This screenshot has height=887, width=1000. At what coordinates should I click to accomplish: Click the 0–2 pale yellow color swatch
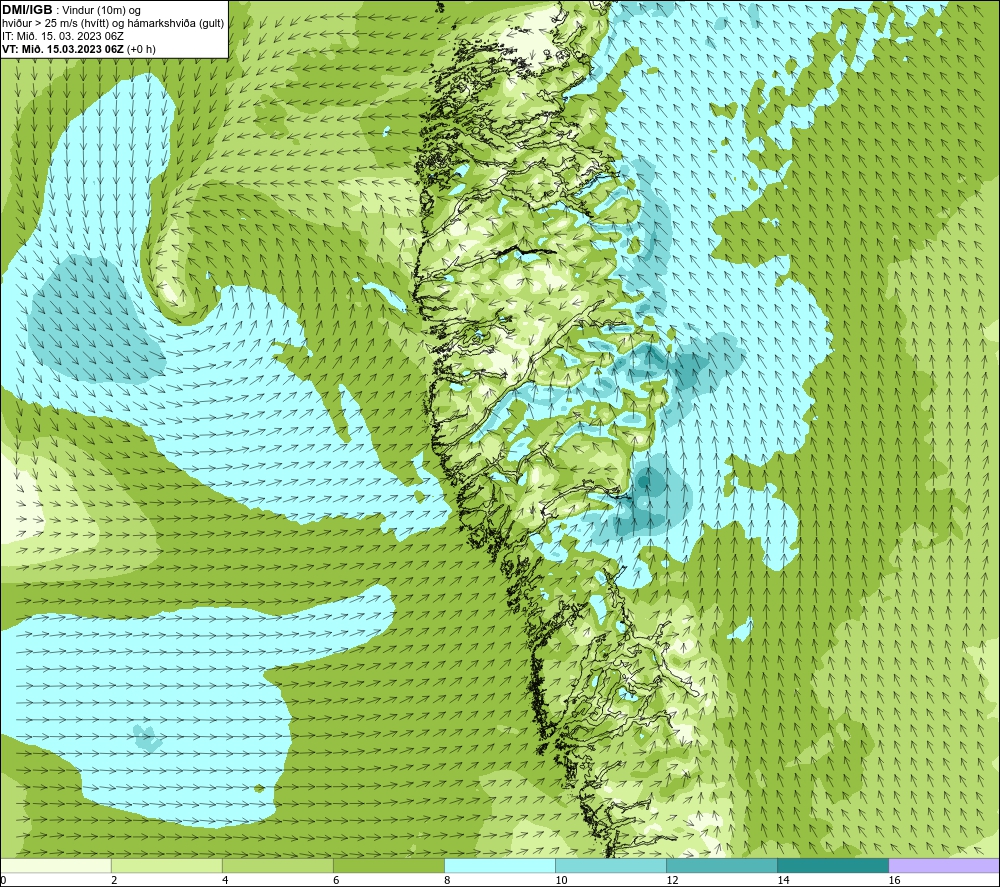(x=56, y=865)
